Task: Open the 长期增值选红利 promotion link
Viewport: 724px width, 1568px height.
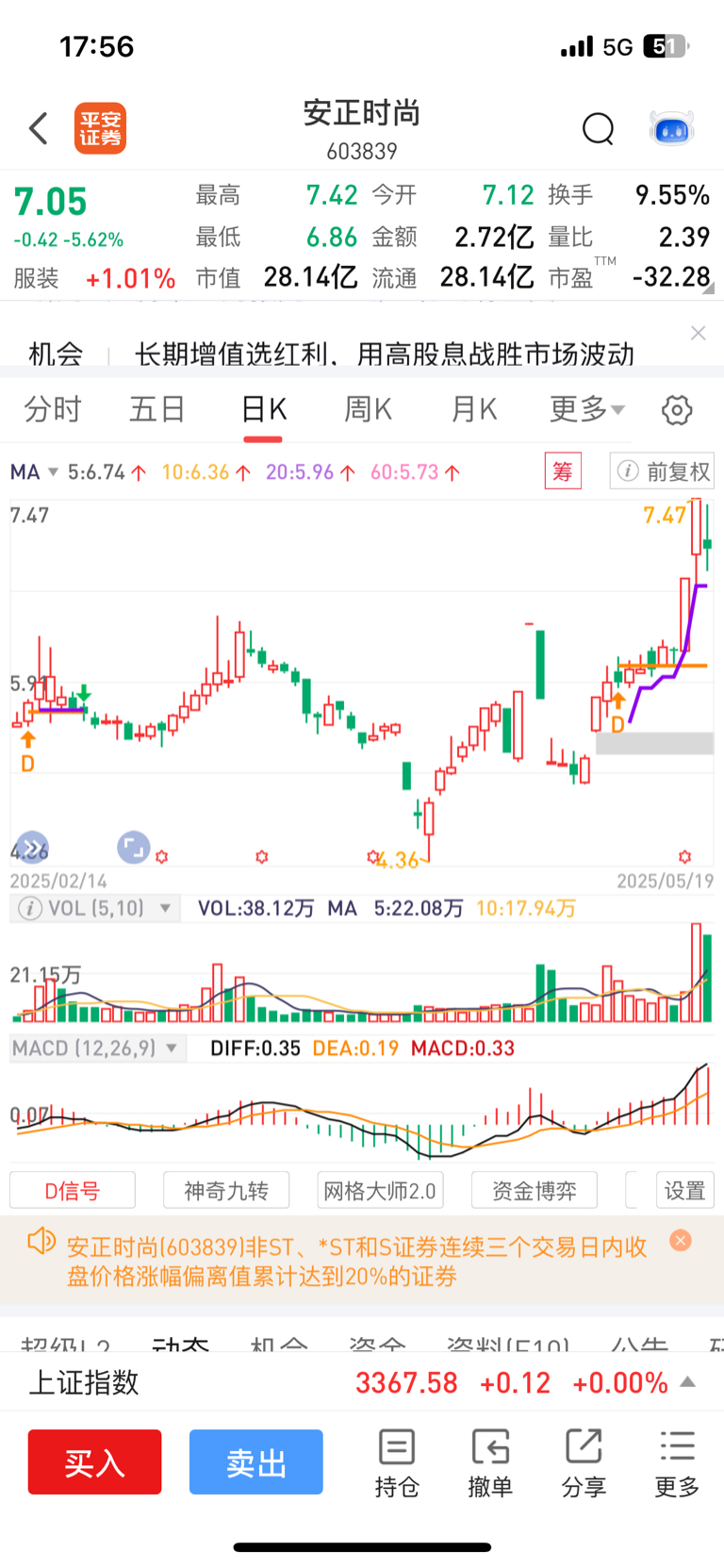Action: click(385, 355)
